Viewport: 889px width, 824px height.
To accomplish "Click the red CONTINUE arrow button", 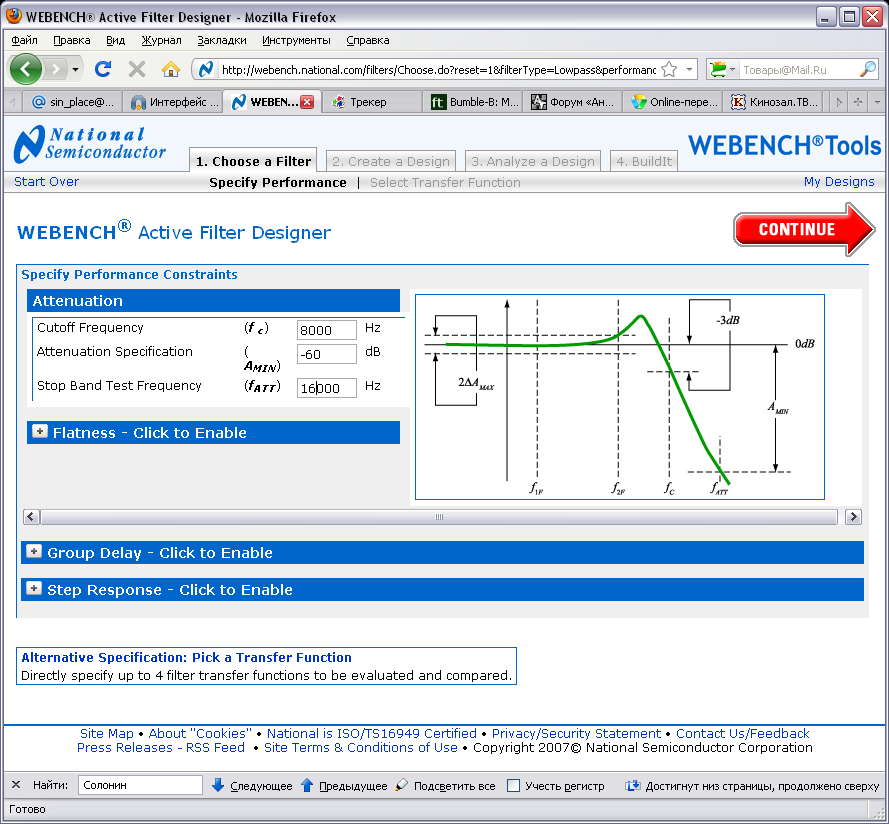I will tap(804, 229).
